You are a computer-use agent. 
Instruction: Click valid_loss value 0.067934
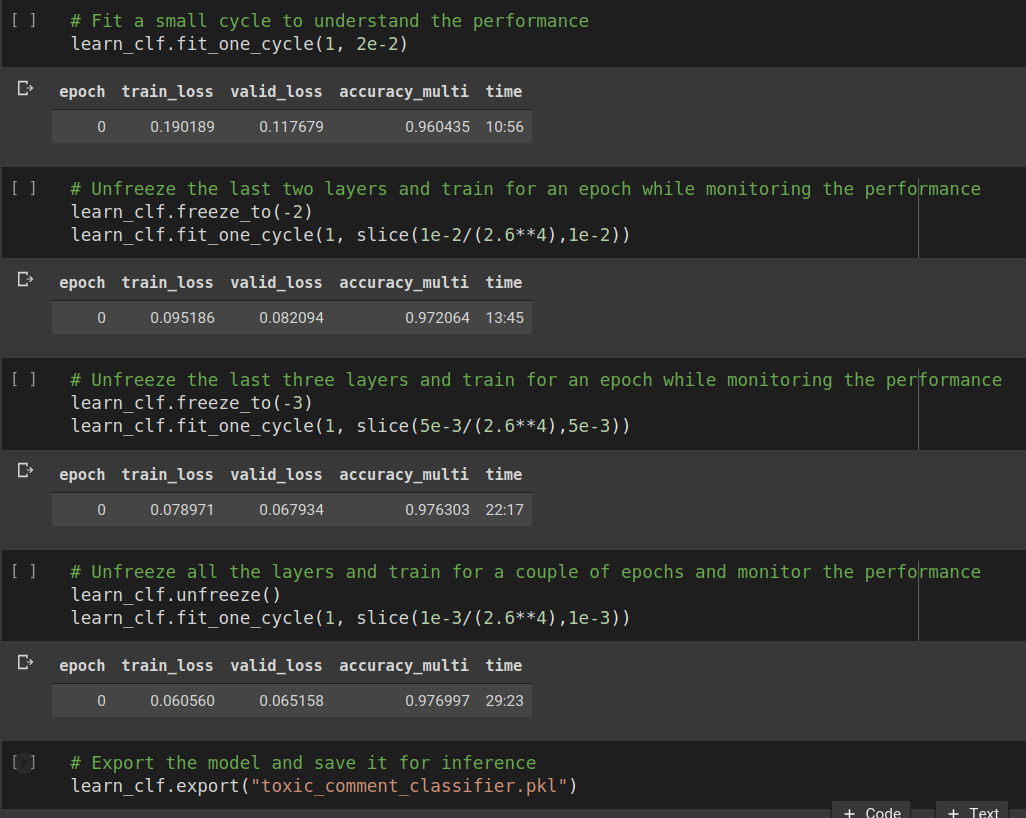click(291, 510)
